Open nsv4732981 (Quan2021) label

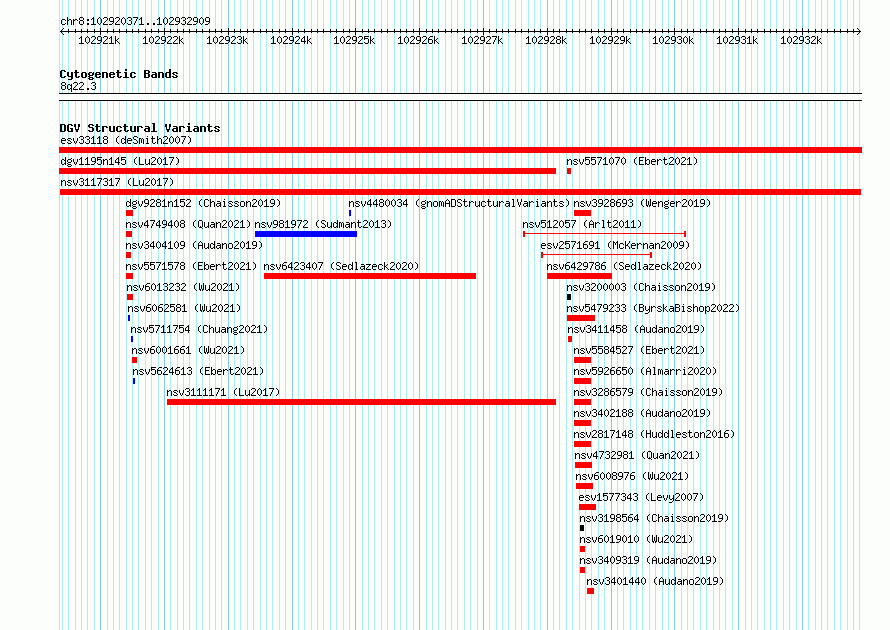click(637, 455)
